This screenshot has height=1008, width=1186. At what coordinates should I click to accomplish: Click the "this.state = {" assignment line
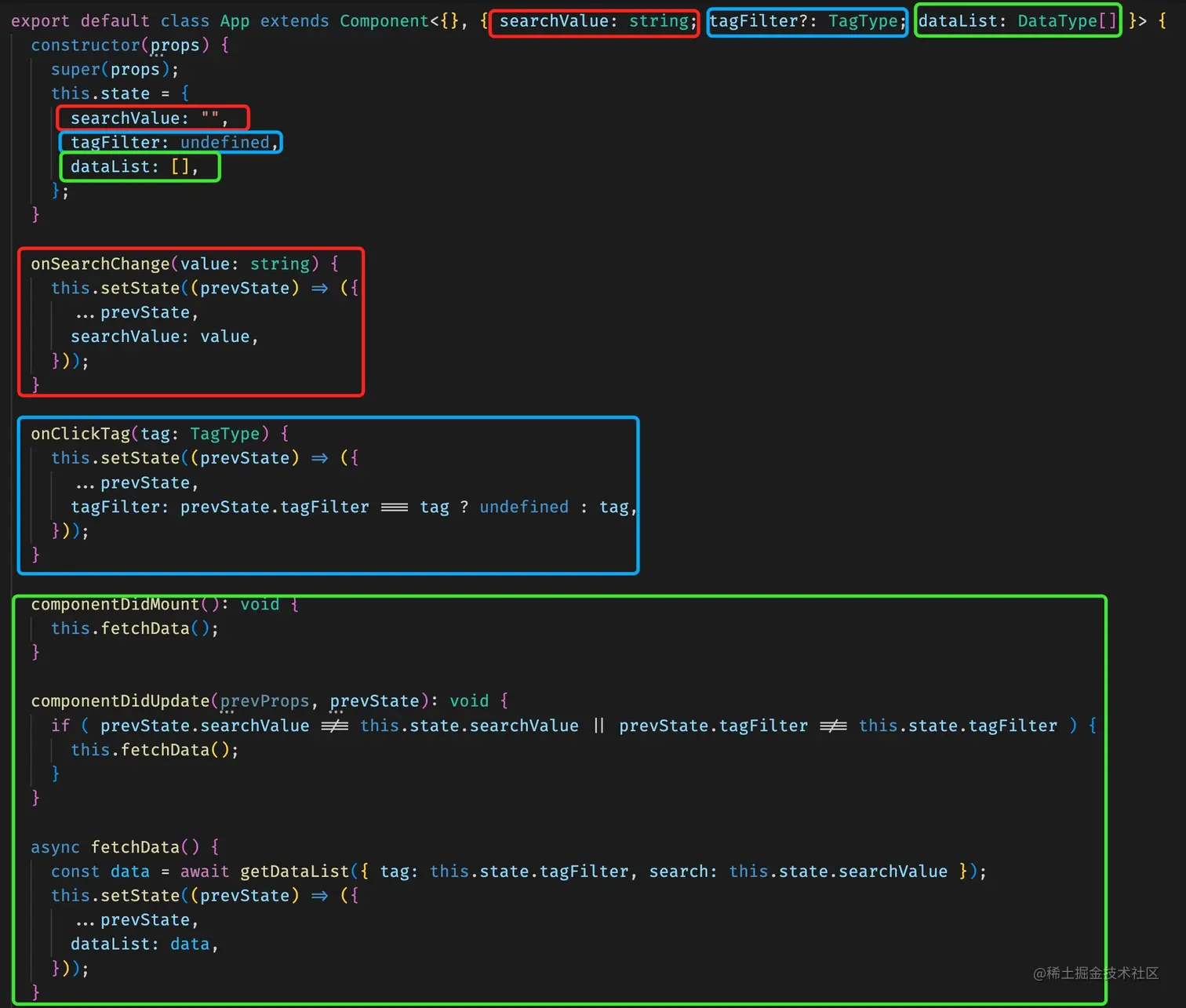point(120,94)
